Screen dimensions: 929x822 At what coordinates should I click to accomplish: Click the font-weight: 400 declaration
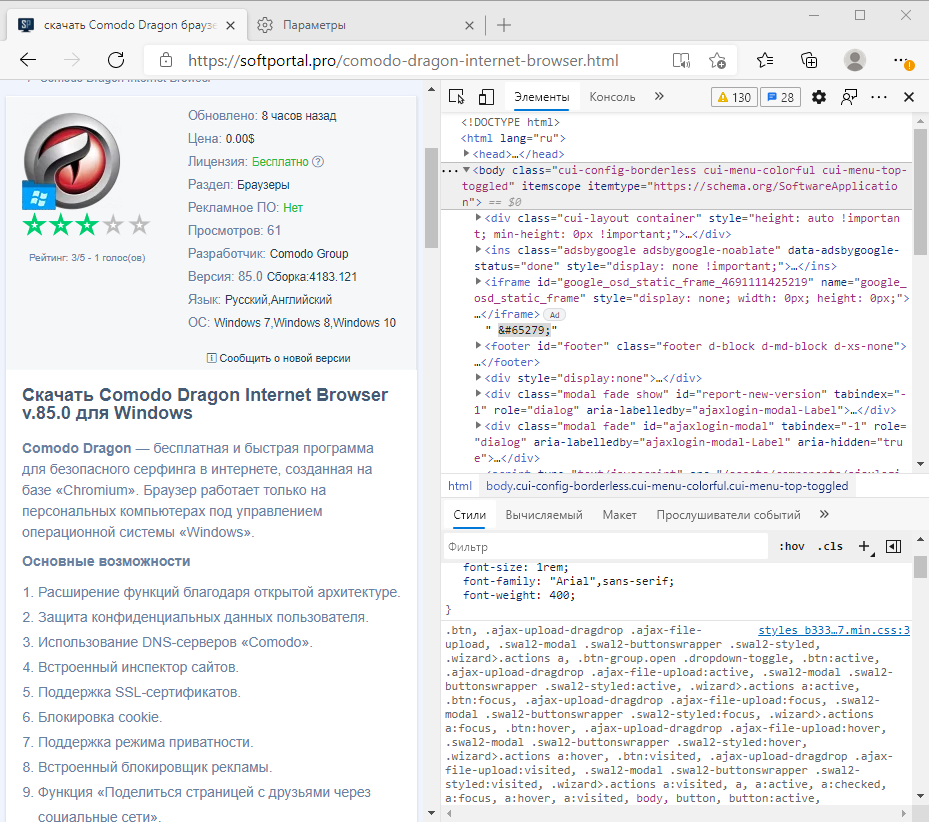(x=519, y=596)
